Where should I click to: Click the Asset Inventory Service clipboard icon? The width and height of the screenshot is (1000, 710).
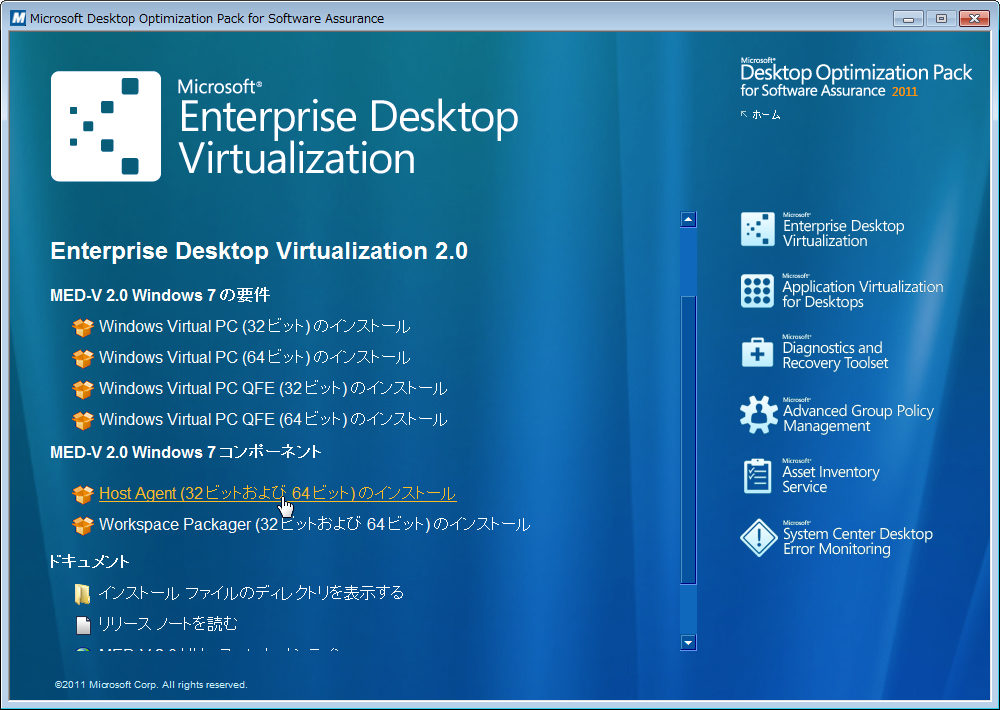click(x=758, y=477)
